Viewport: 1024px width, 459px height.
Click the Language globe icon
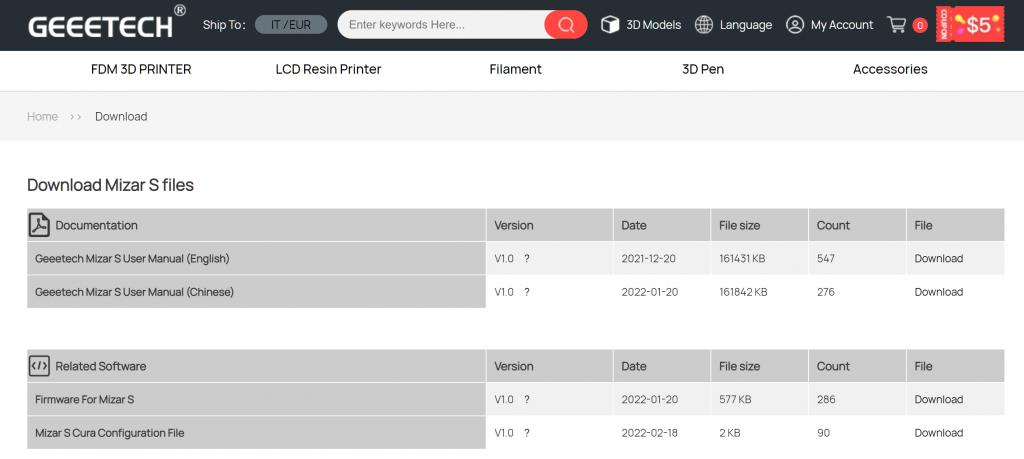(703, 25)
